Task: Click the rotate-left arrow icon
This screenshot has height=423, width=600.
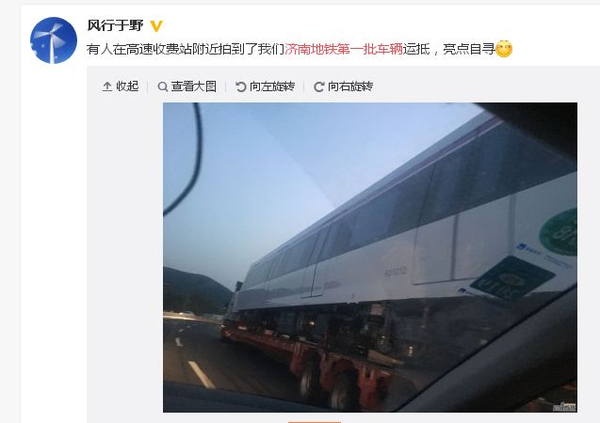Action: (x=241, y=87)
